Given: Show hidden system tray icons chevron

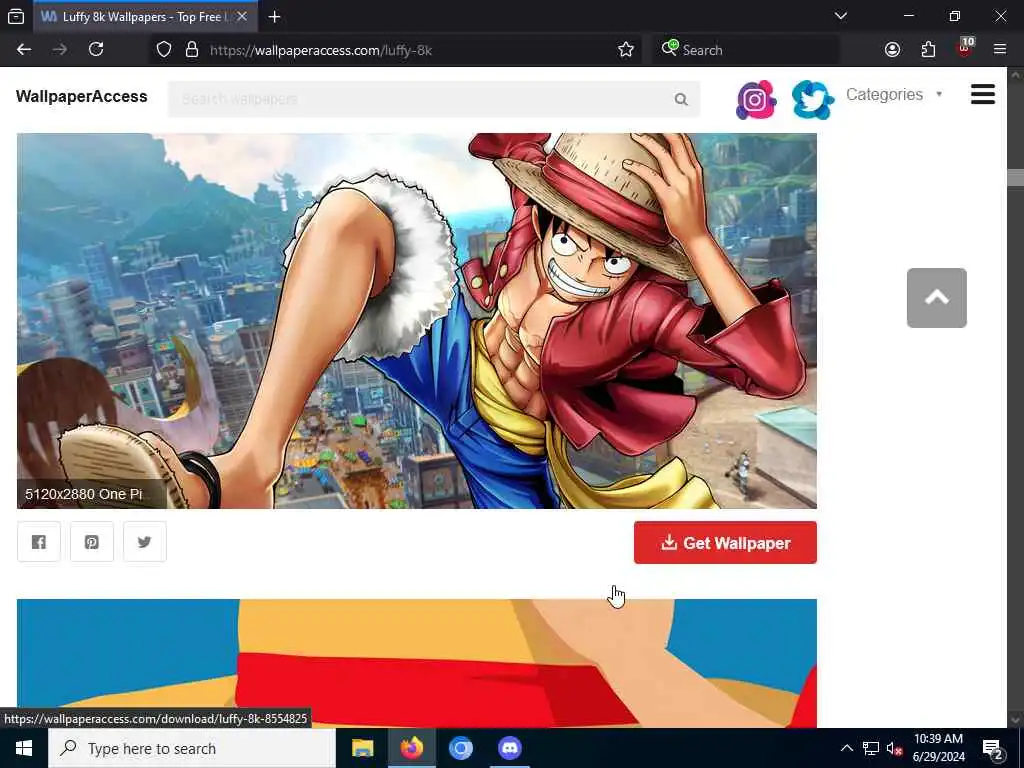Looking at the screenshot, I should (x=846, y=748).
